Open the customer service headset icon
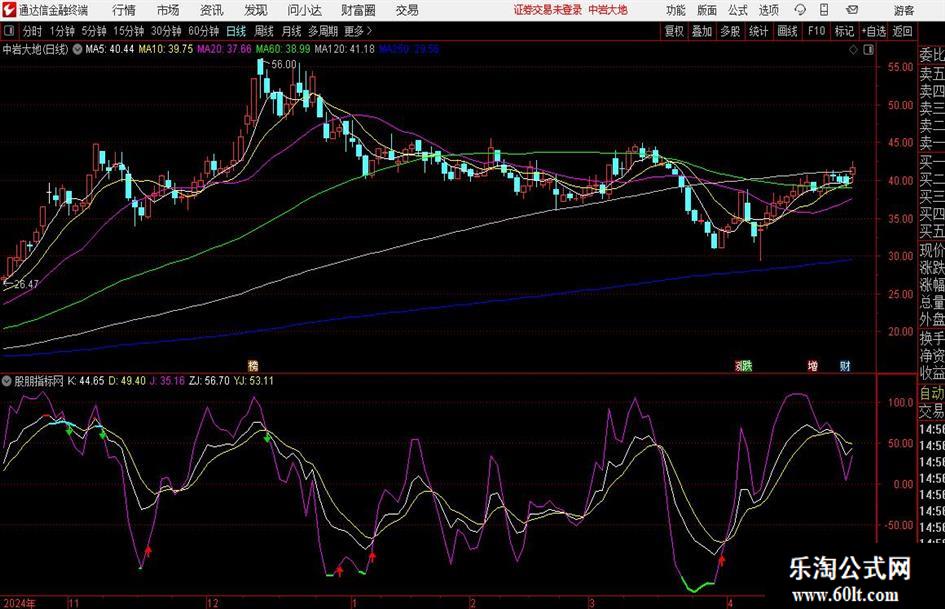Viewport: 945px width, 609px height. coord(800,10)
